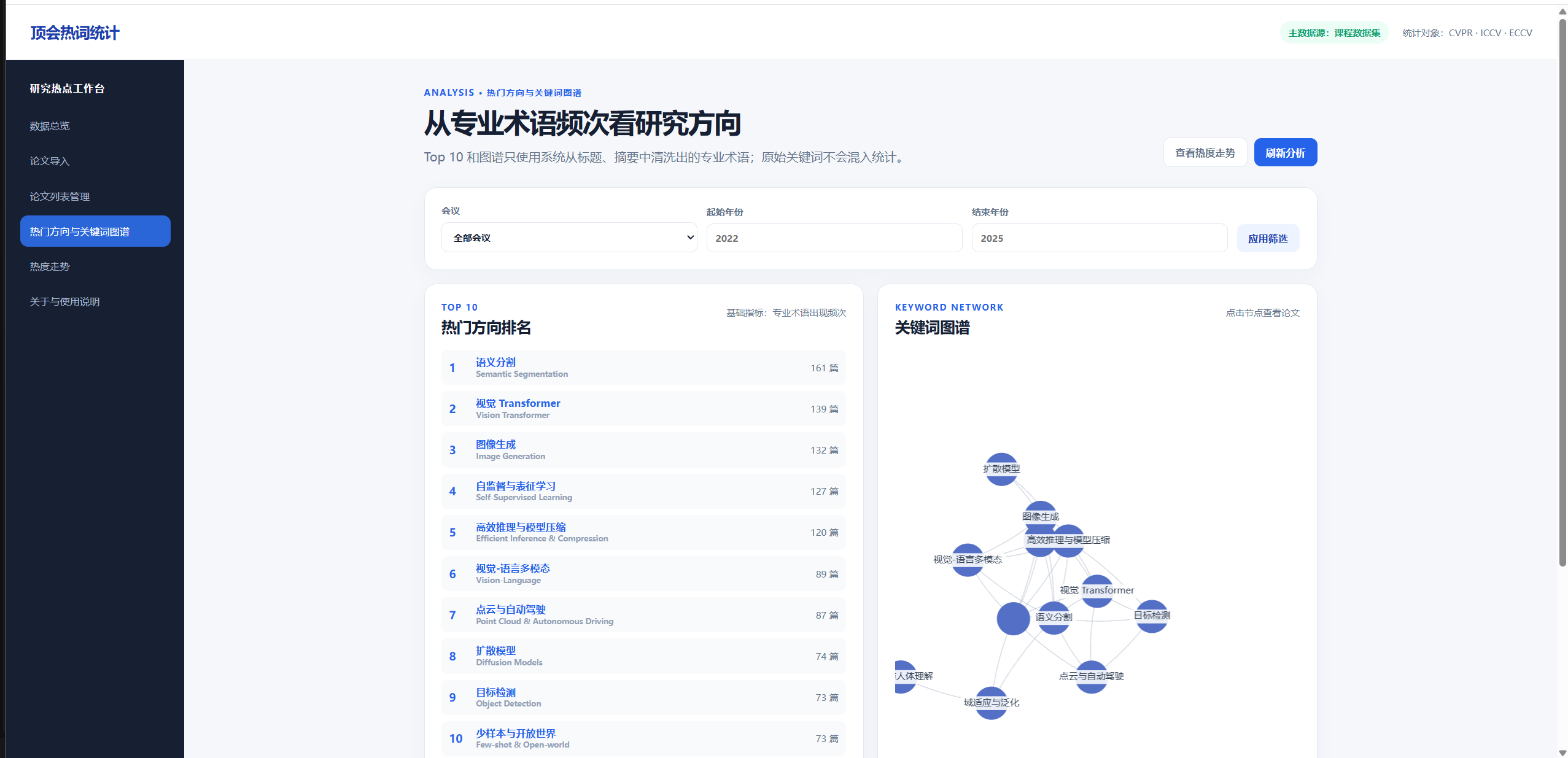This screenshot has height=758, width=1568.
Task: Open the 数据总览 sidebar page
Action: pos(95,126)
